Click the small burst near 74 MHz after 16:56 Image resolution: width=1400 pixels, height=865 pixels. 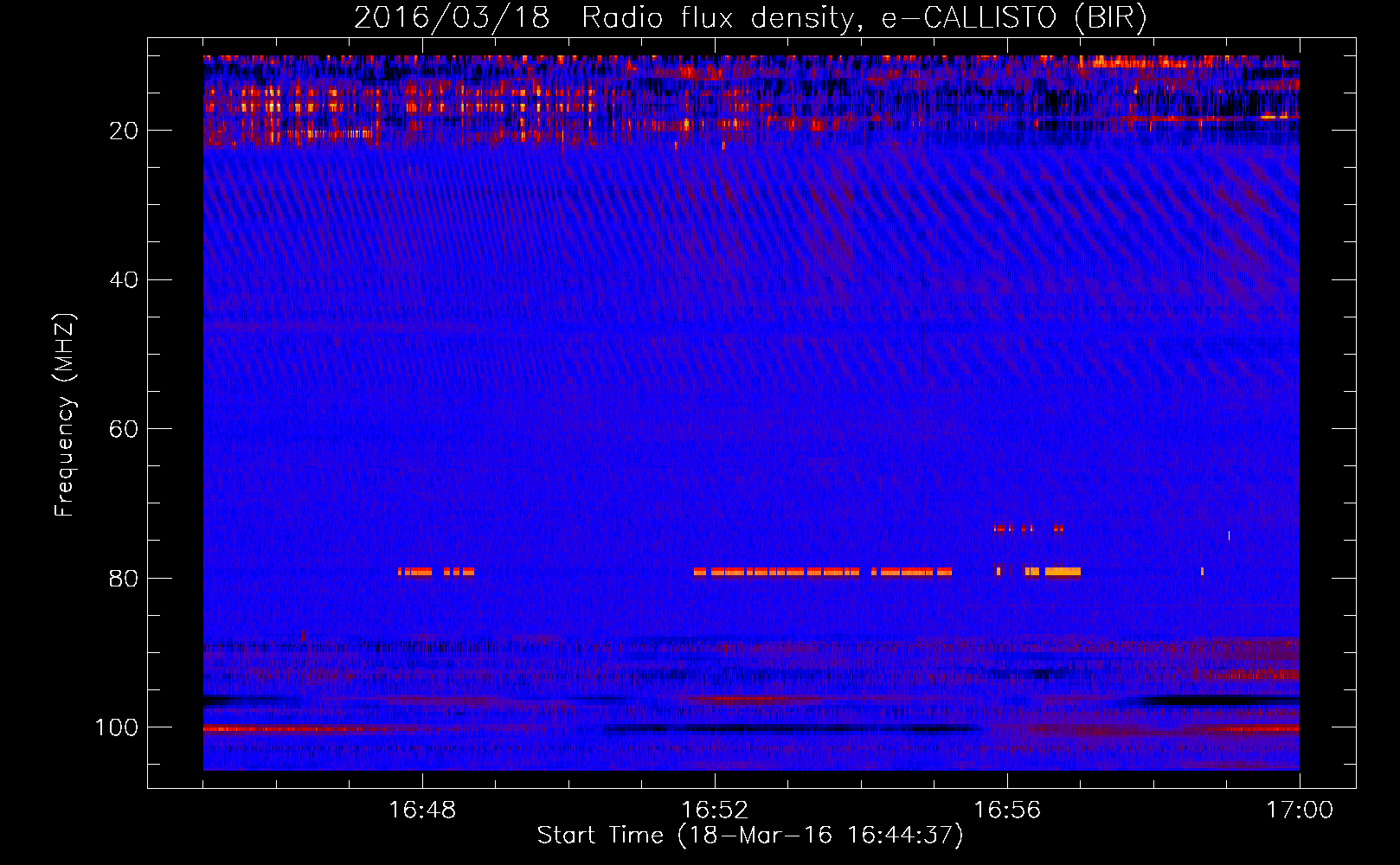click(1029, 529)
